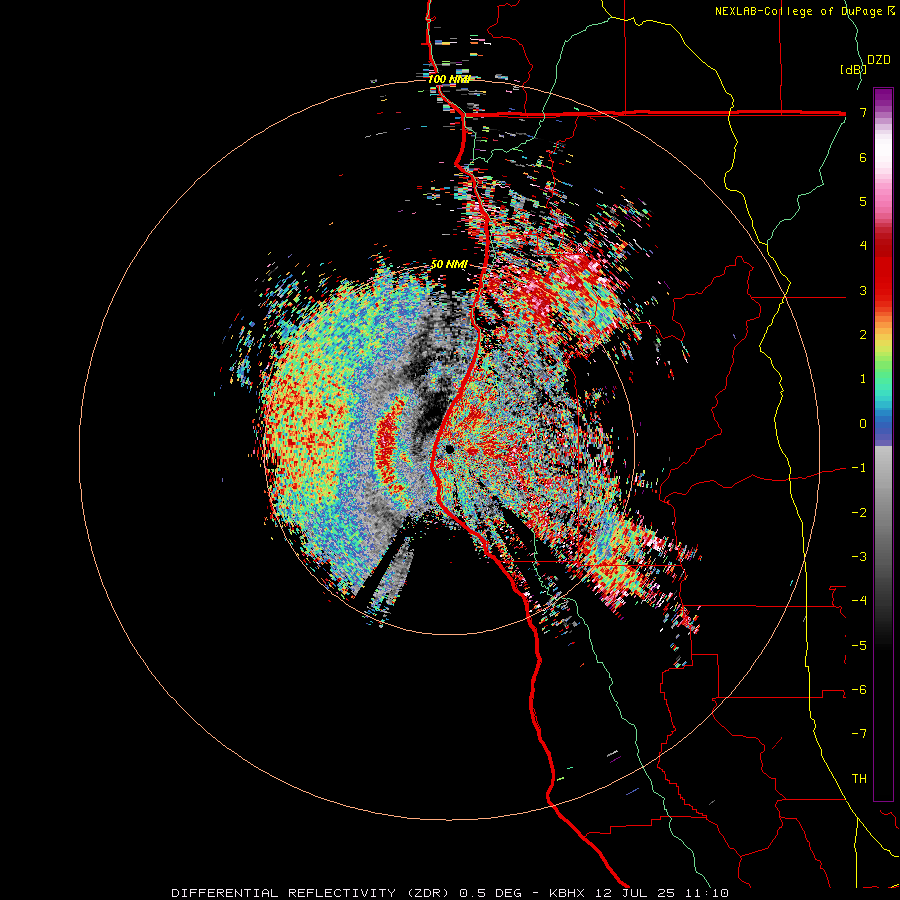900x900 pixels.
Task: Click the -7 dB value on color scale
Action: [x=859, y=734]
